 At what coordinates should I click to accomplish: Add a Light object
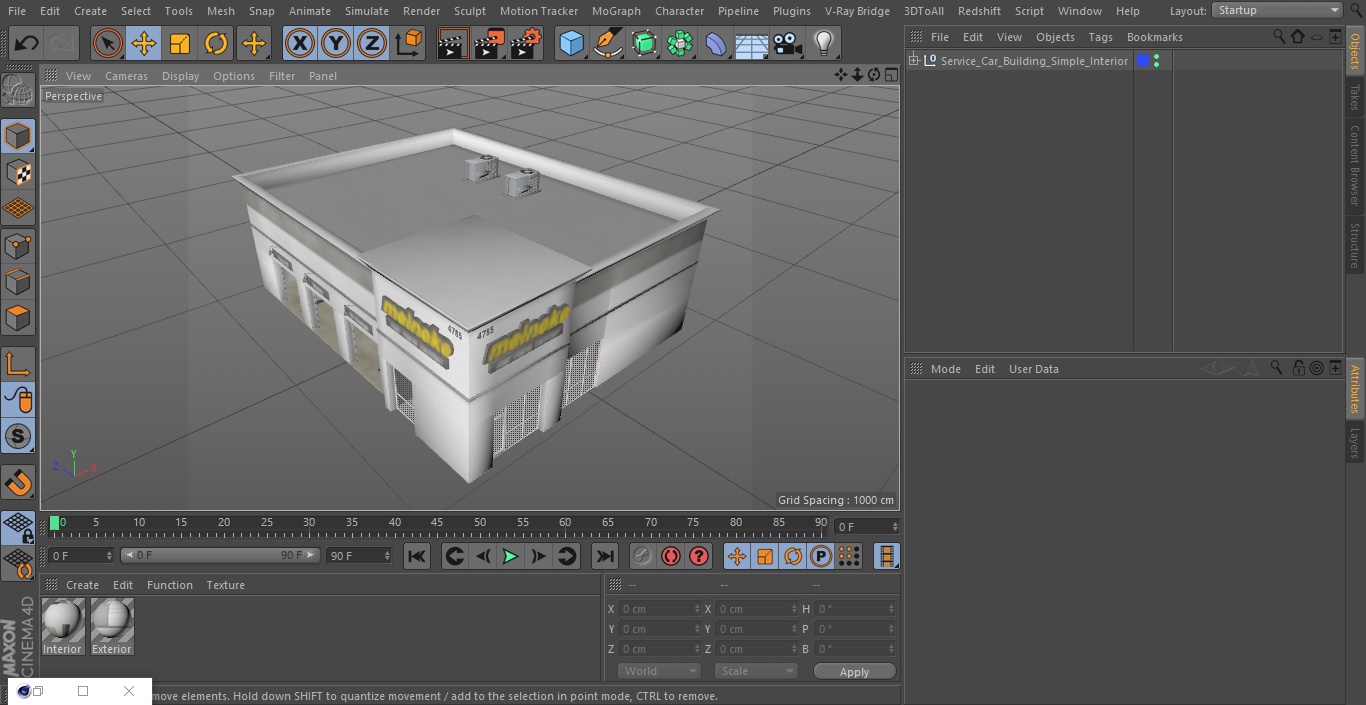(x=823, y=43)
